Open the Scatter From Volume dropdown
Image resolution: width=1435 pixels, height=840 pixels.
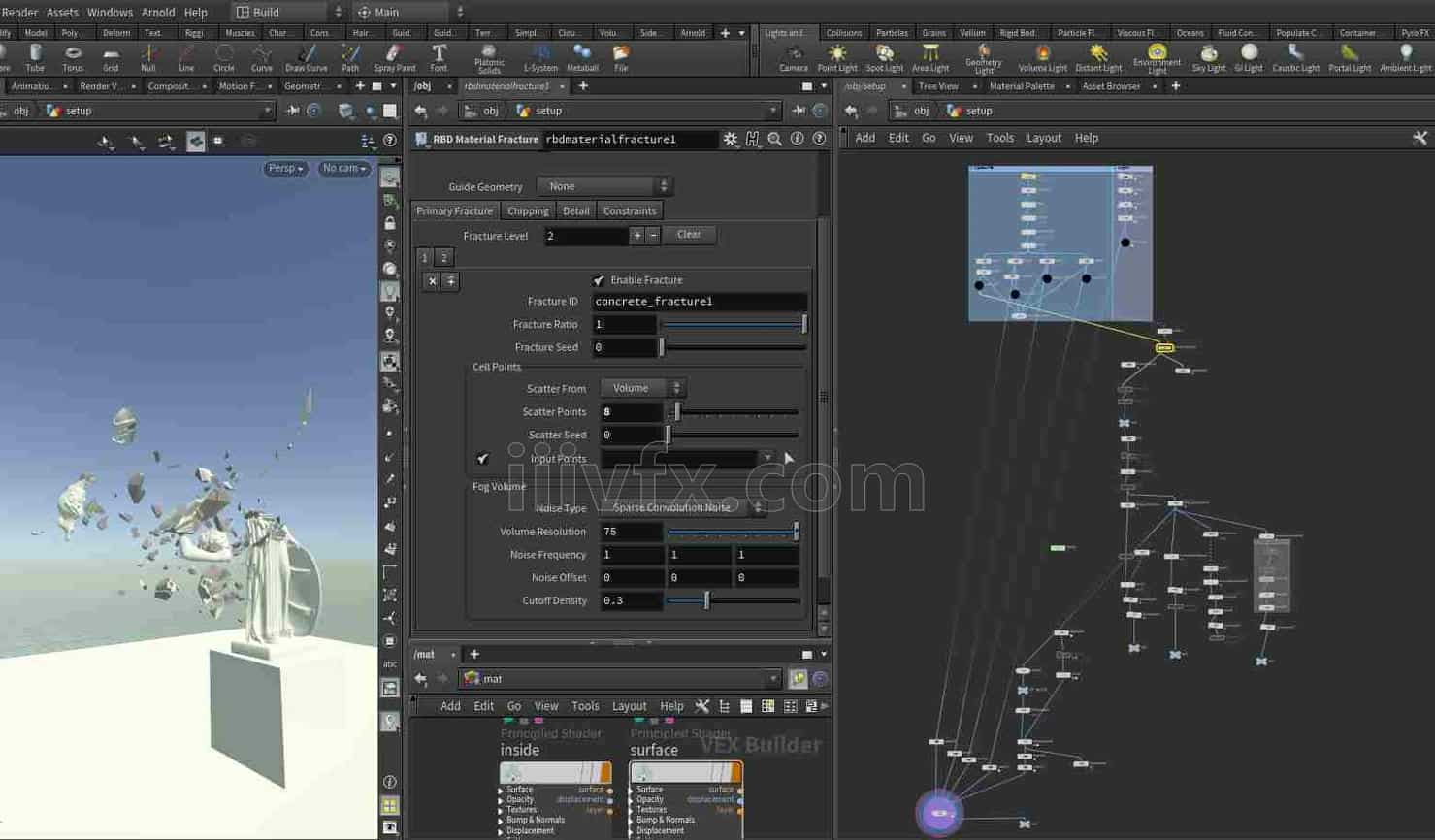click(642, 388)
